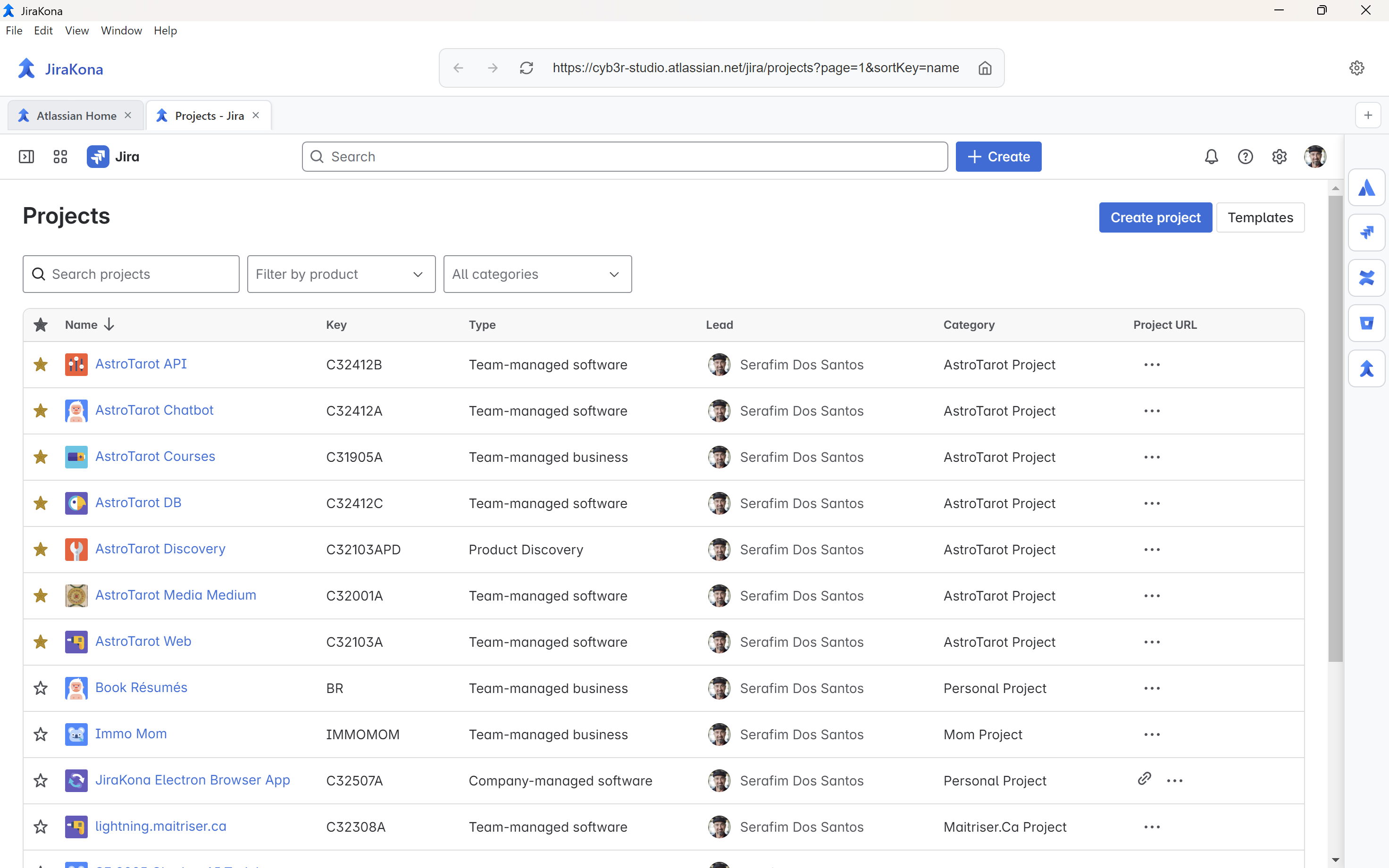This screenshot has height=868, width=1389.
Task: Open more actions for AstroTarot Chatbot row
Action: (1151, 410)
